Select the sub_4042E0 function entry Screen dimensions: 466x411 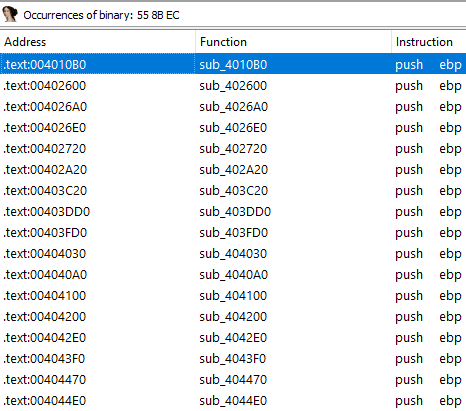(x=233, y=338)
